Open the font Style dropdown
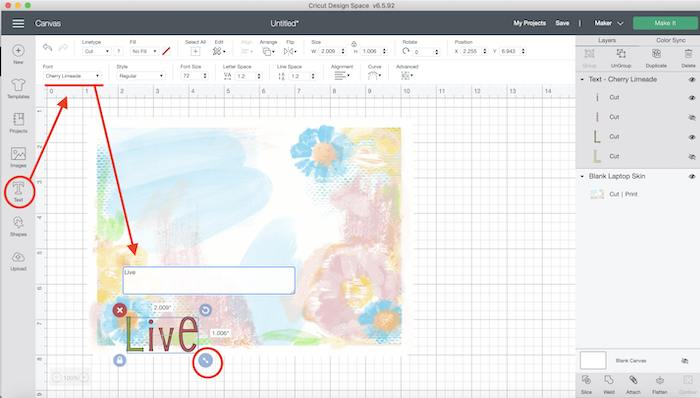This screenshot has width=700, height=398. click(x=141, y=76)
